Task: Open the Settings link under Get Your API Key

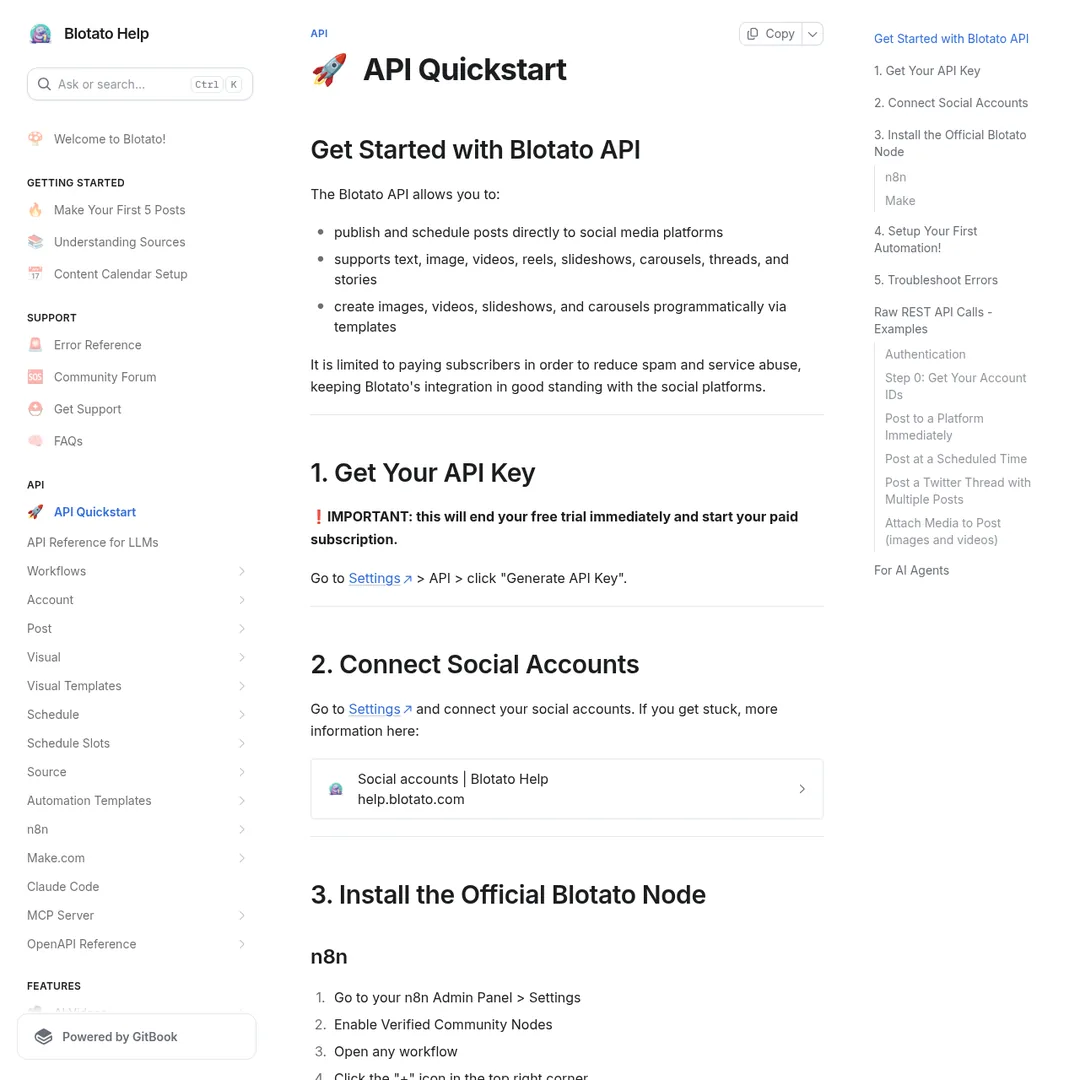Action: coord(374,578)
